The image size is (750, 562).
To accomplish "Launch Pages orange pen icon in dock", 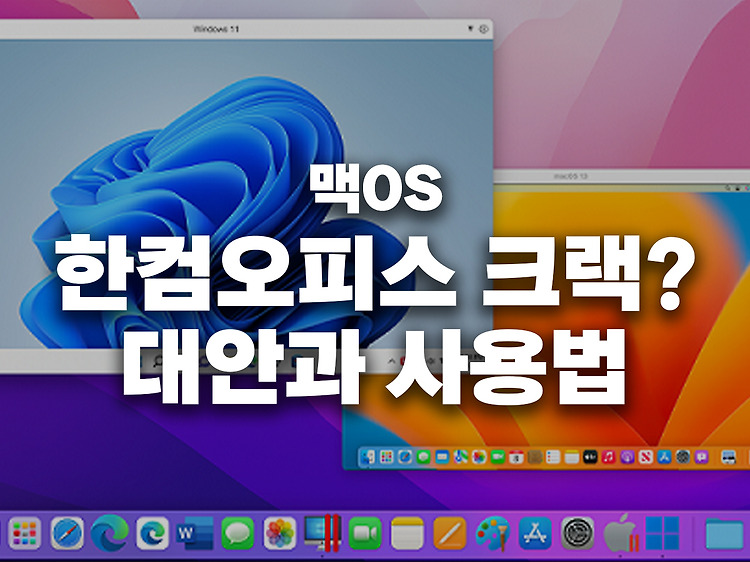I will coord(450,533).
